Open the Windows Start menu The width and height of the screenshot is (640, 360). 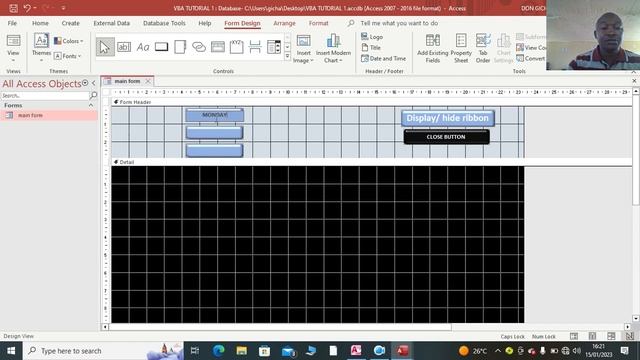click(11, 351)
